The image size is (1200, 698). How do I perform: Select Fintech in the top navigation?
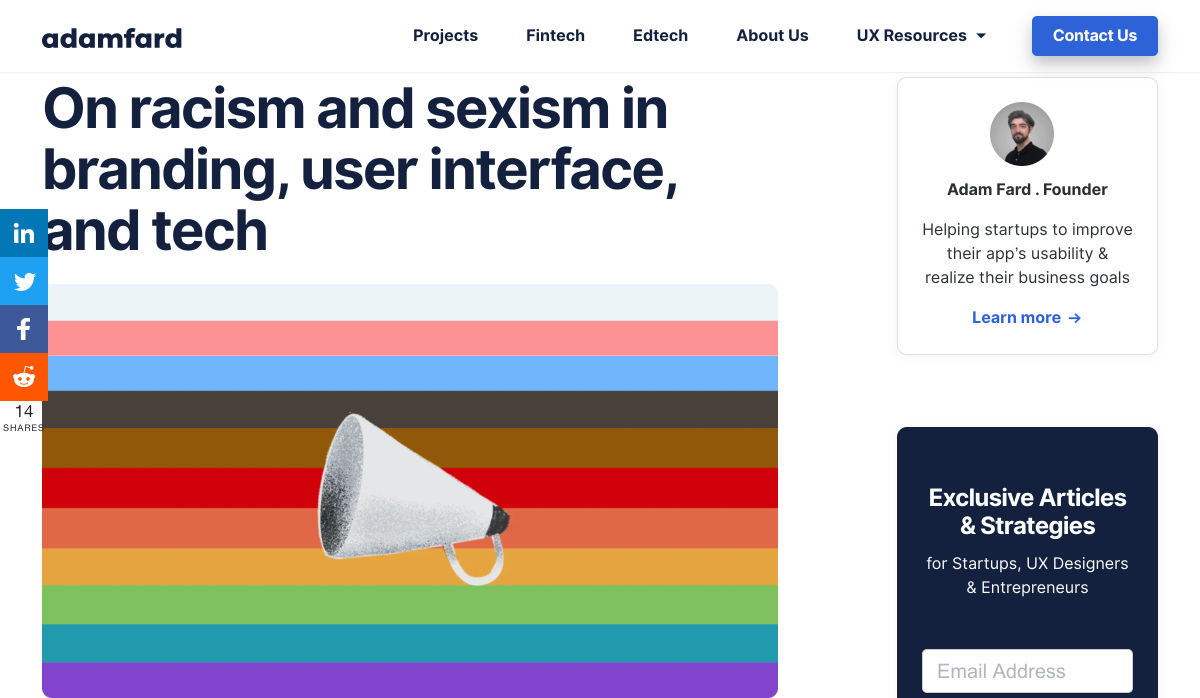click(x=555, y=36)
